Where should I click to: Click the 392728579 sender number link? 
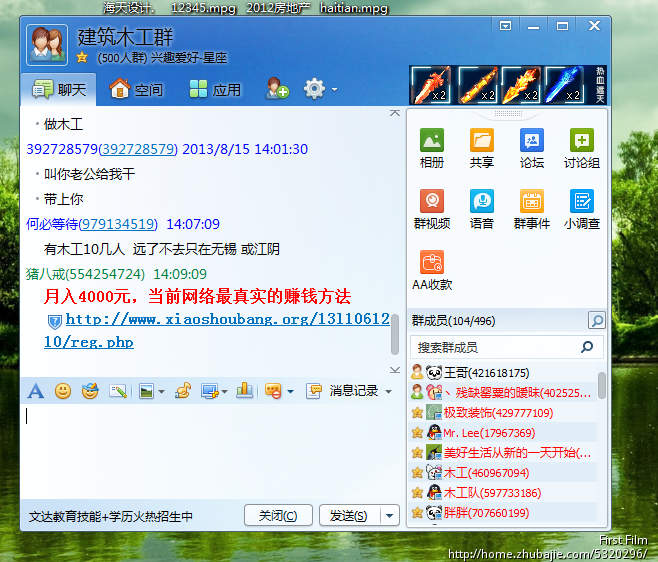[x=138, y=149]
